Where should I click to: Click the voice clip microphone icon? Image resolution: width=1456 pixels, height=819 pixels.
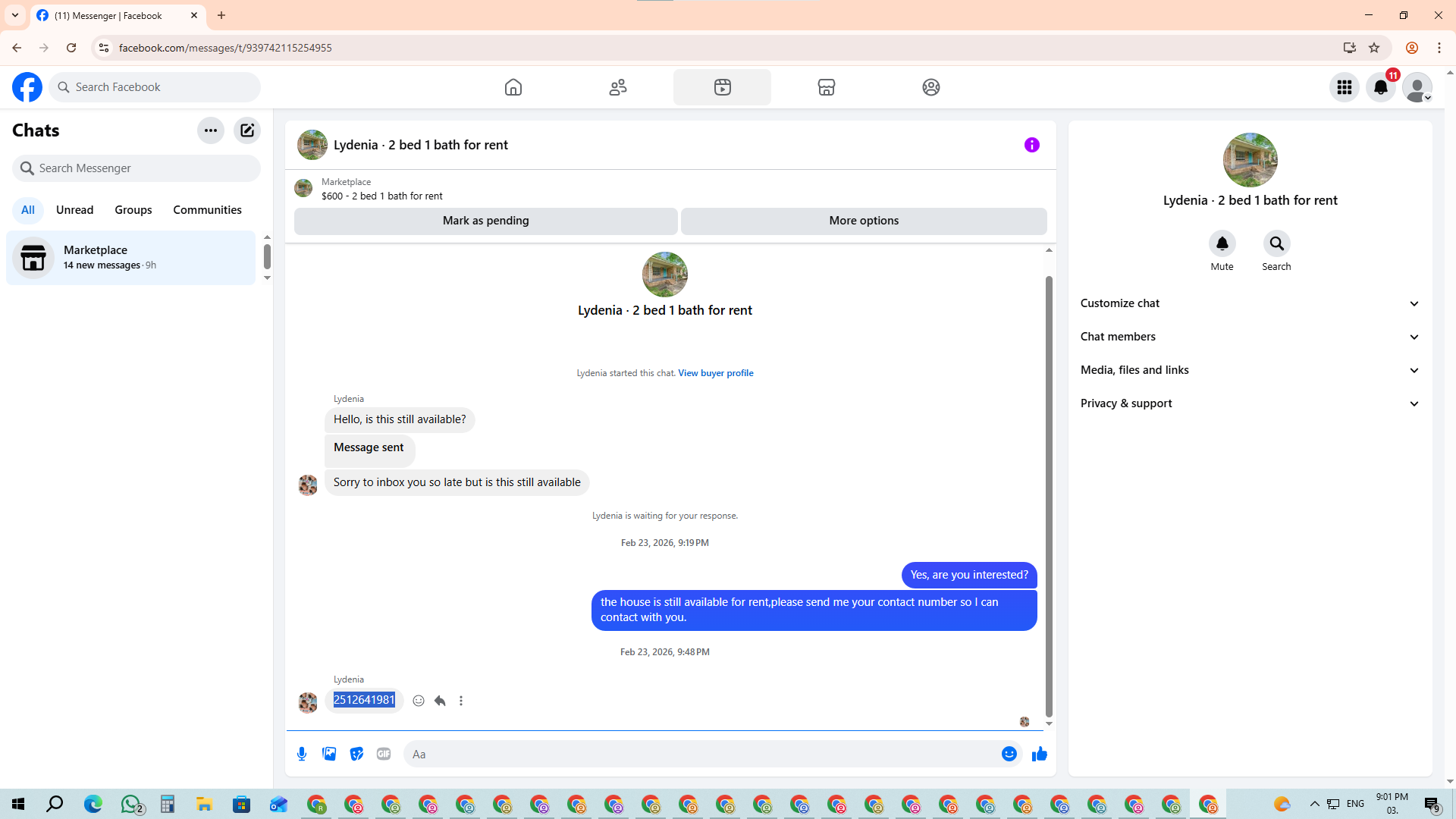[x=302, y=754]
